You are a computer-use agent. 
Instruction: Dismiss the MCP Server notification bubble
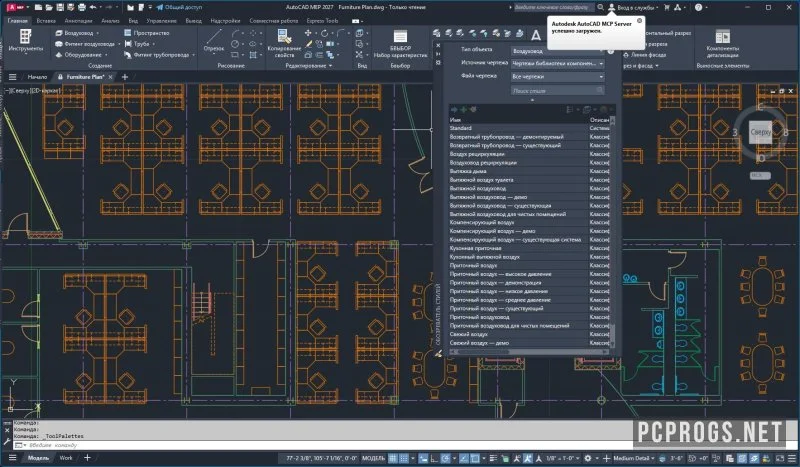(x=639, y=21)
